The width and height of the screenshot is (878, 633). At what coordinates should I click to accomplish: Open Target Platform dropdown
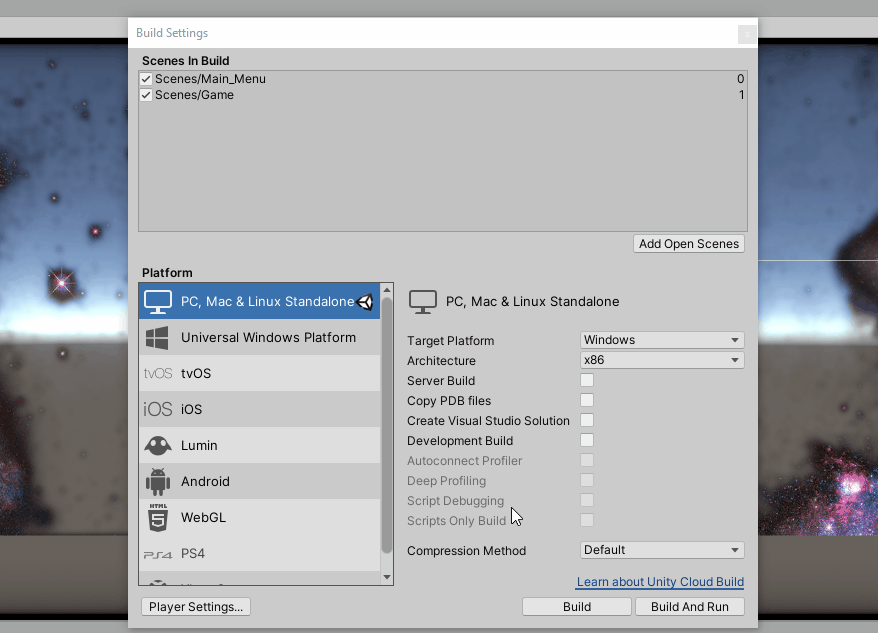pos(662,340)
